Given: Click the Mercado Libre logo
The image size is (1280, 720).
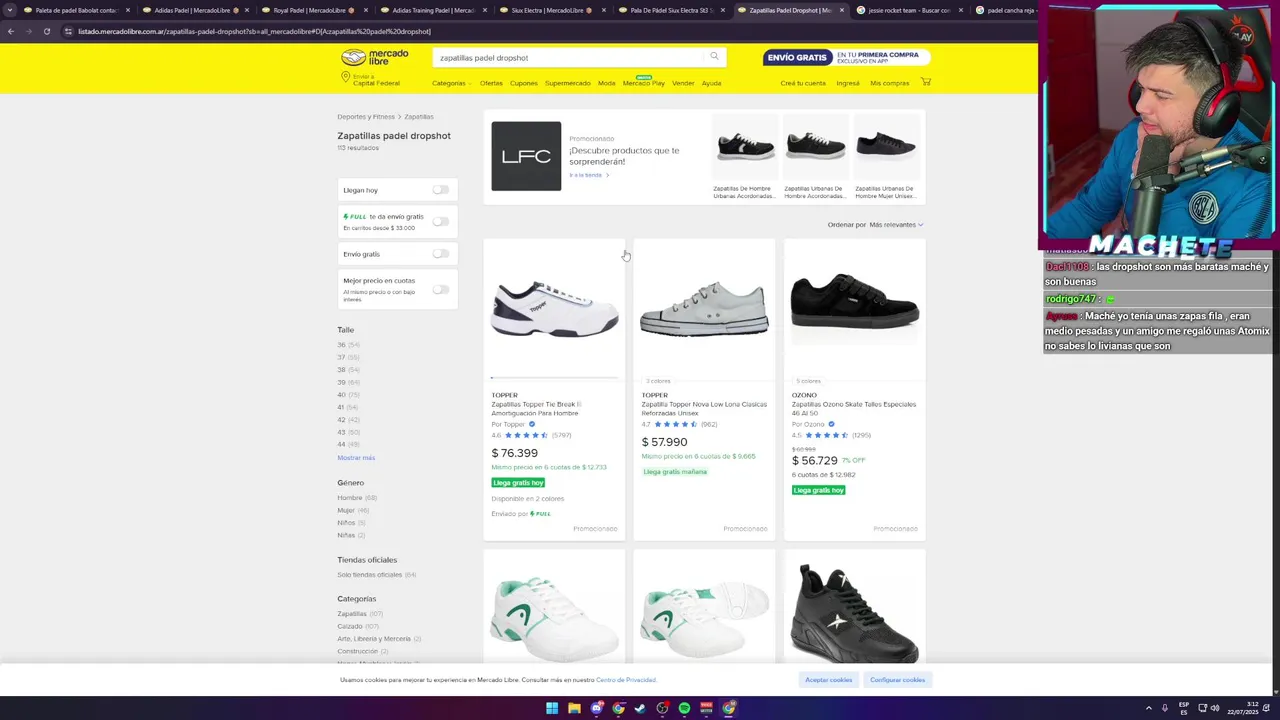Looking at the screenshot, I should tap(374, 57).
